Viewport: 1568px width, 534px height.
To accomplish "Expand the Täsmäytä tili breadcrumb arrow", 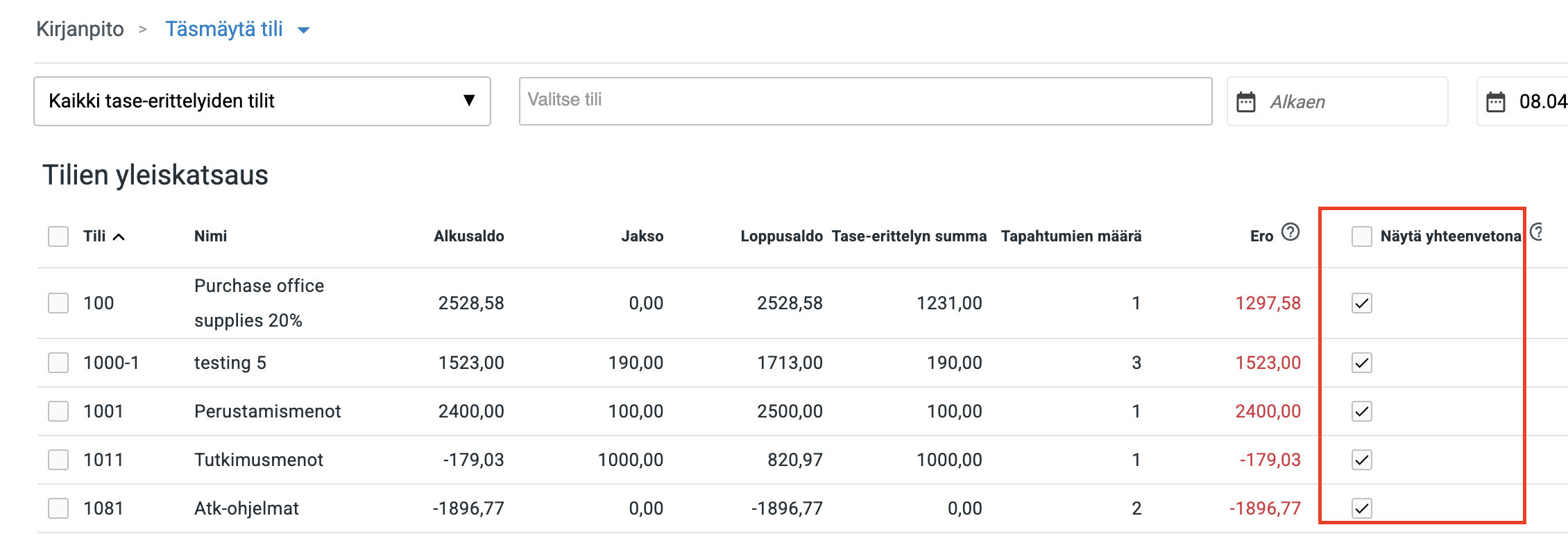I will coord(303,30).
